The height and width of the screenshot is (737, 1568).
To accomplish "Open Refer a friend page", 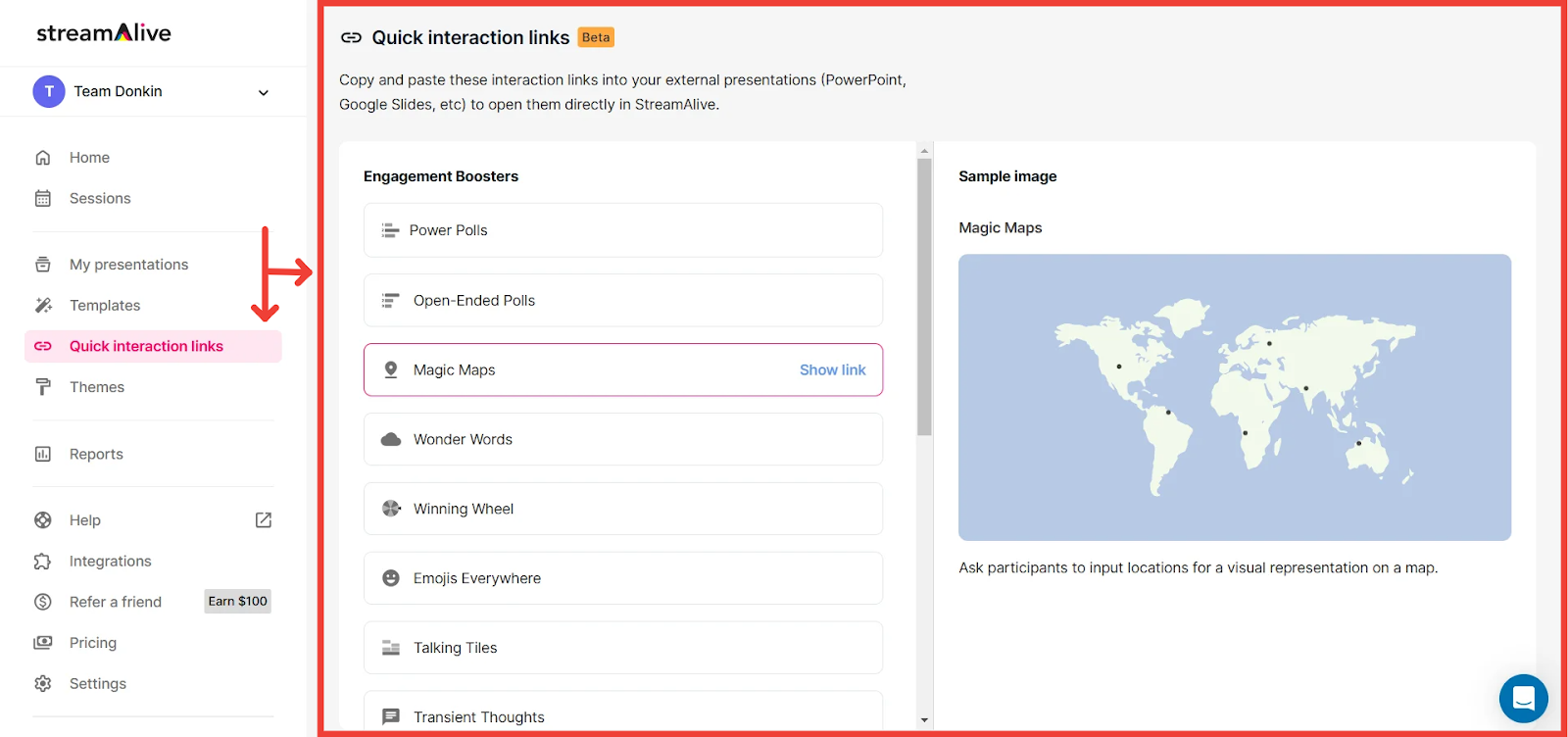I will pyautogui.click(x=116, y=602).
